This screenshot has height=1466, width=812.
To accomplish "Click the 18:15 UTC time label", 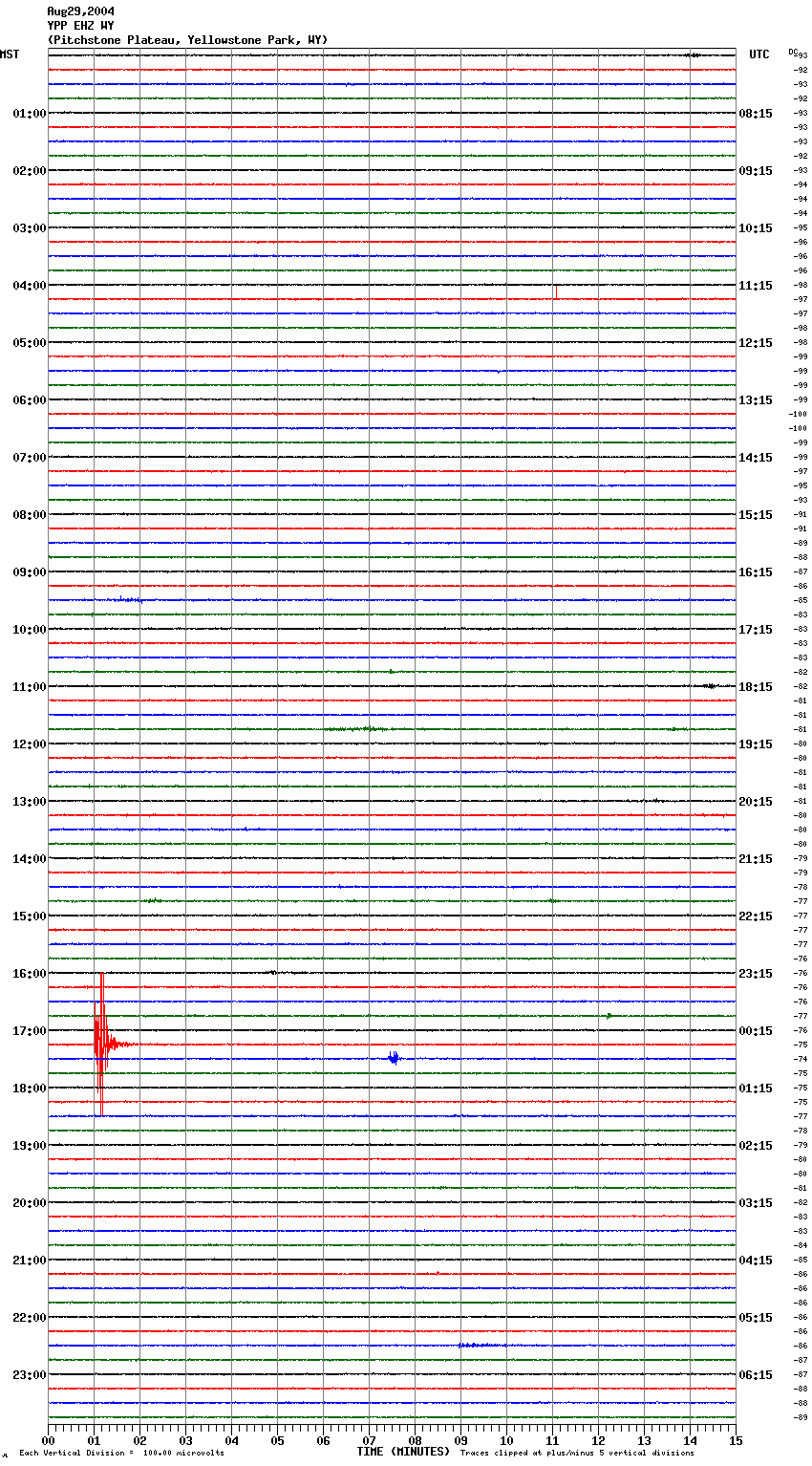I will coord(756,687).
